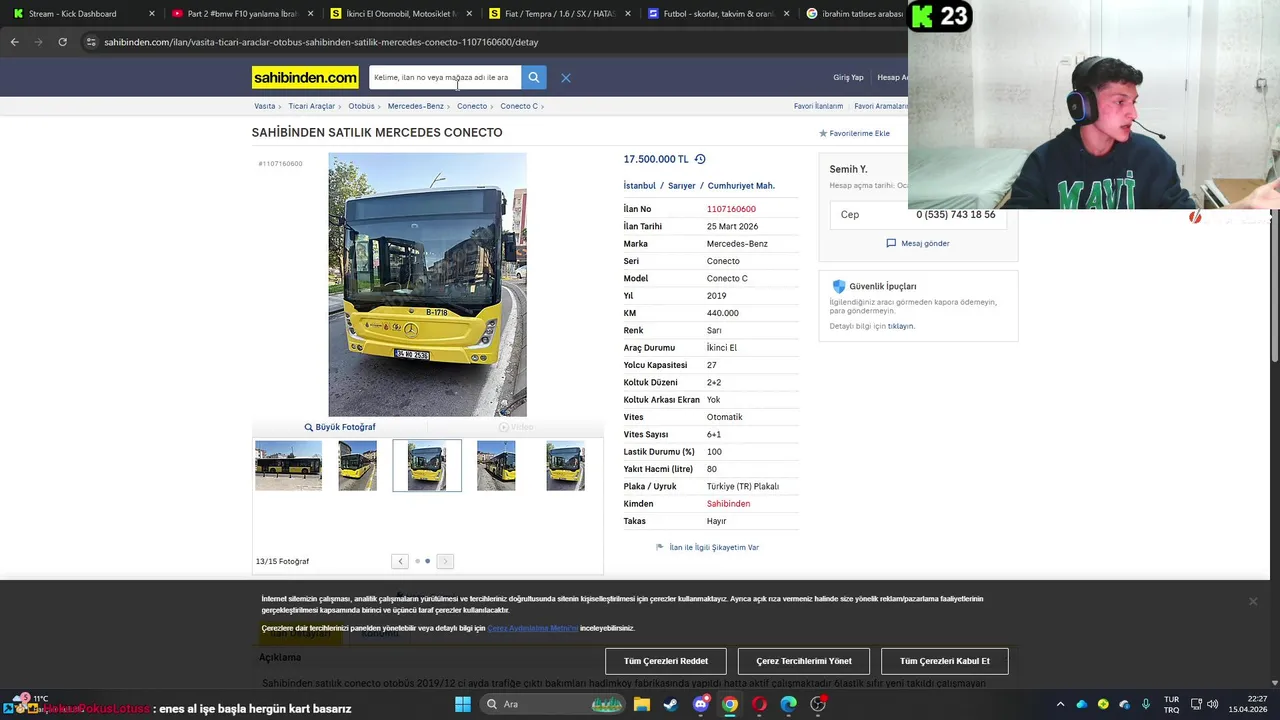Viewport: 1280px width, 720px height.
Task: Clear the search box with the X icon
Action: [x=566, y=78]
